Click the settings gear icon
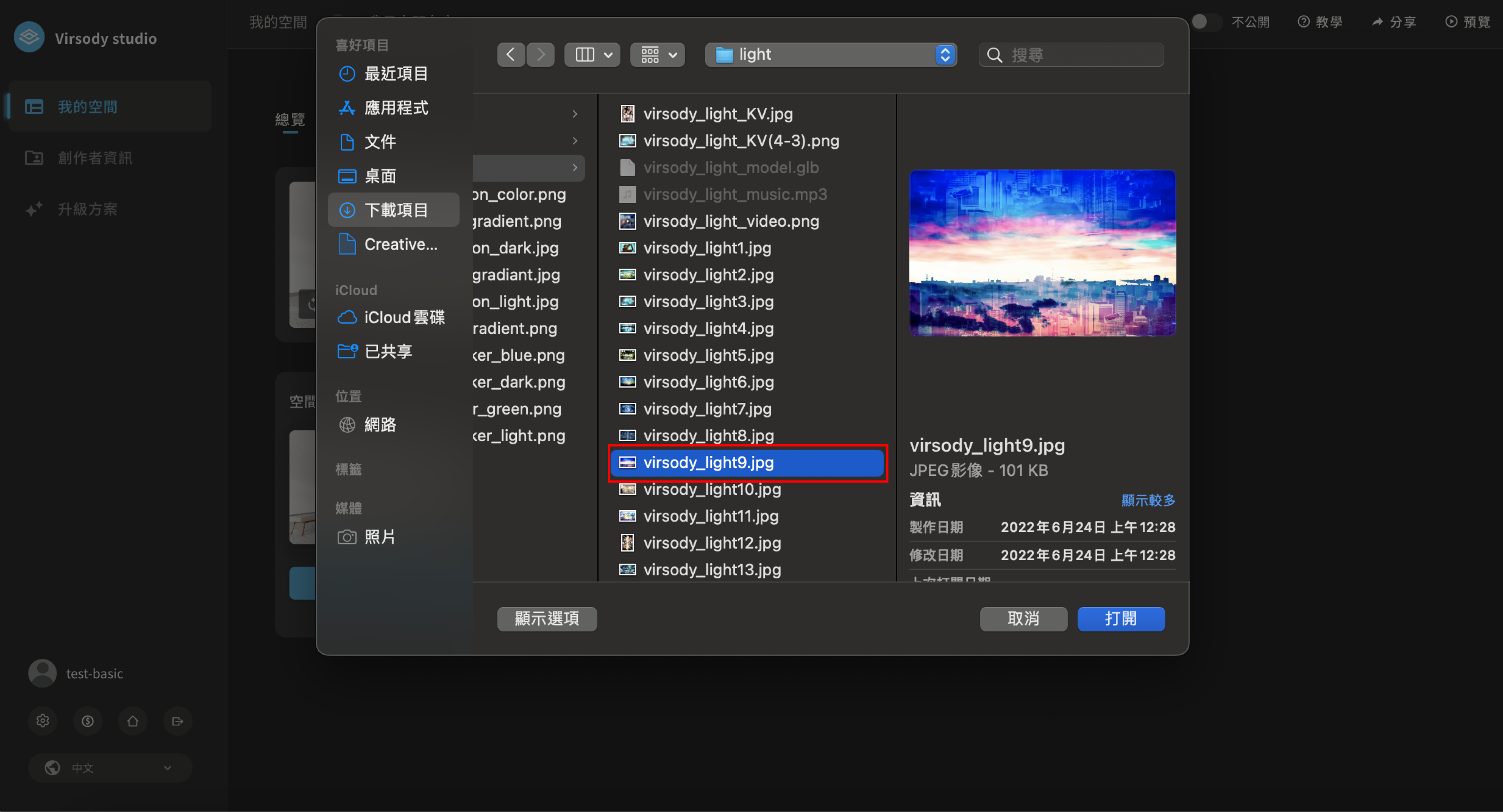The width and height of the screenshot is (1503, 812). tap(43, 721)
